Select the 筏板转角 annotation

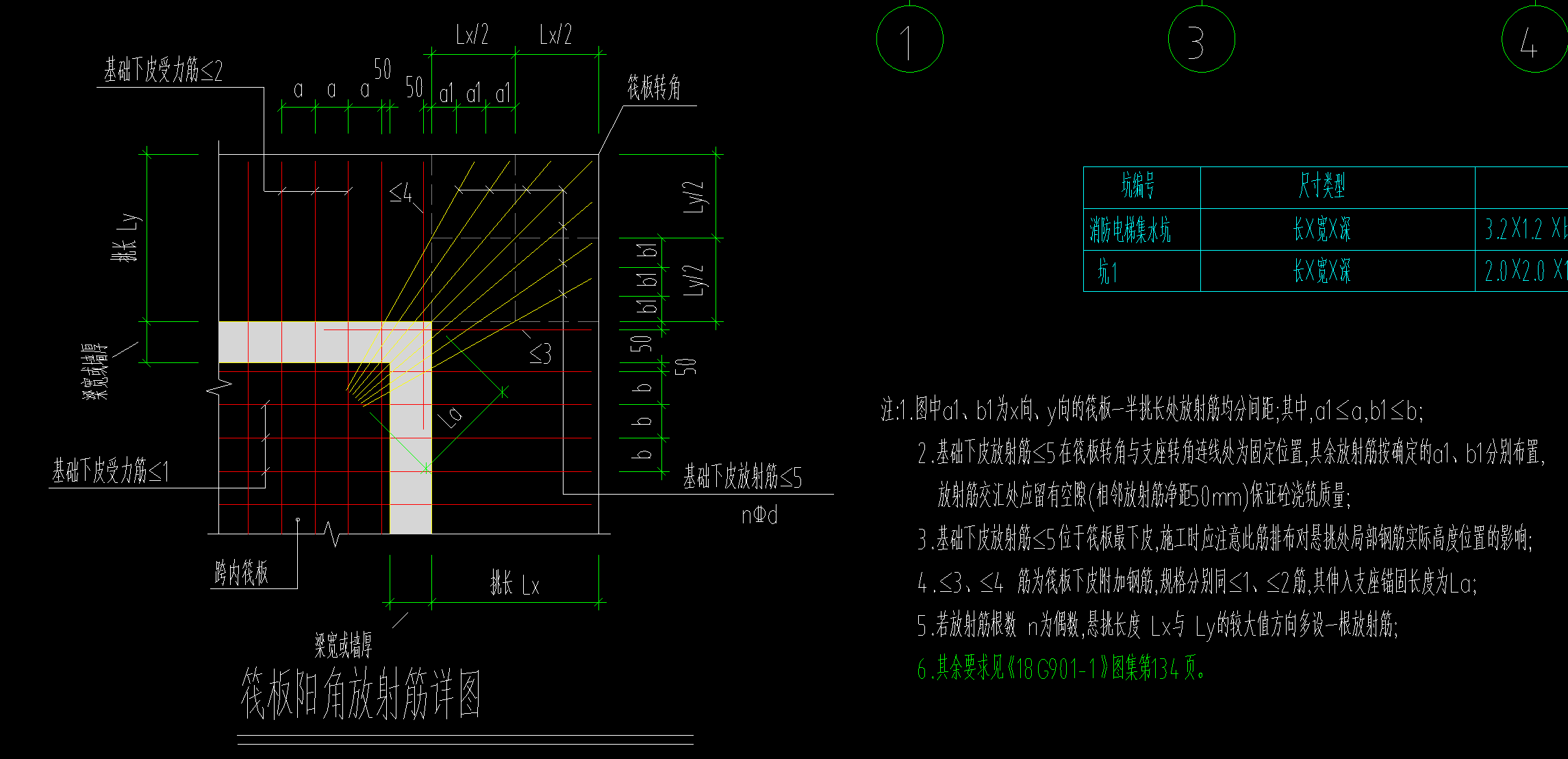654,88
